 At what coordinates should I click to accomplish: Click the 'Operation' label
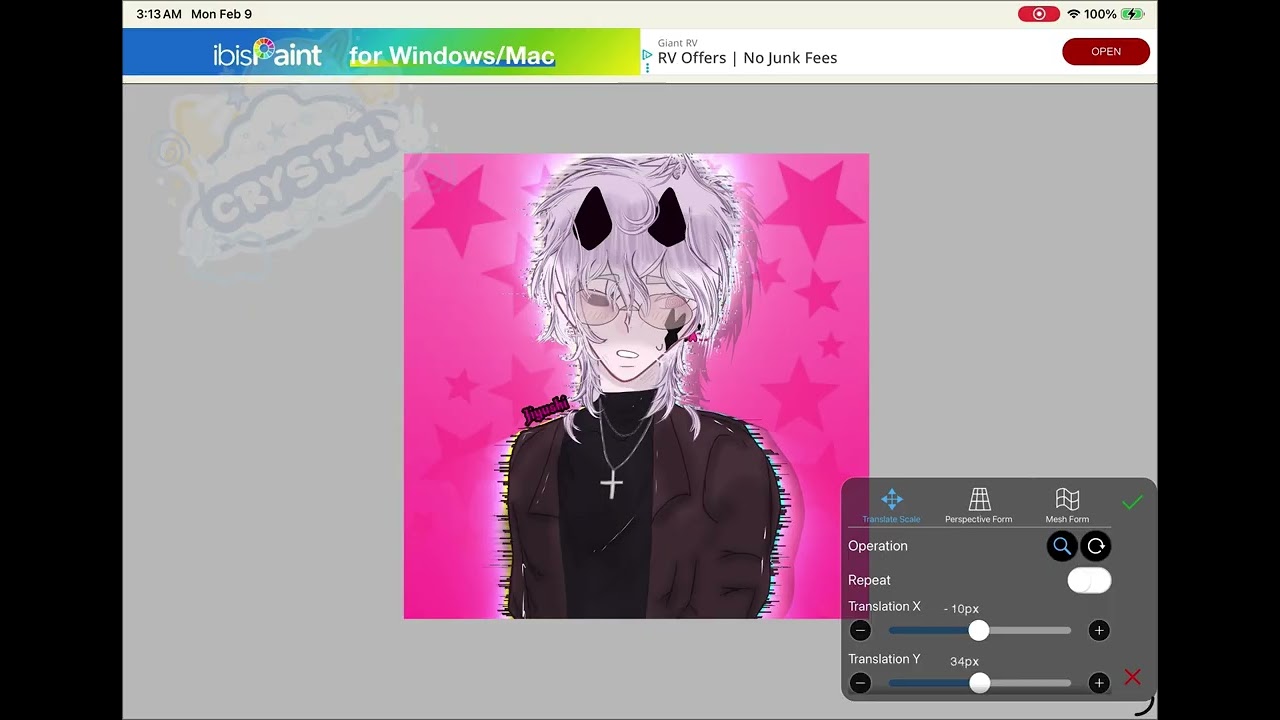[x=878, y=546]
